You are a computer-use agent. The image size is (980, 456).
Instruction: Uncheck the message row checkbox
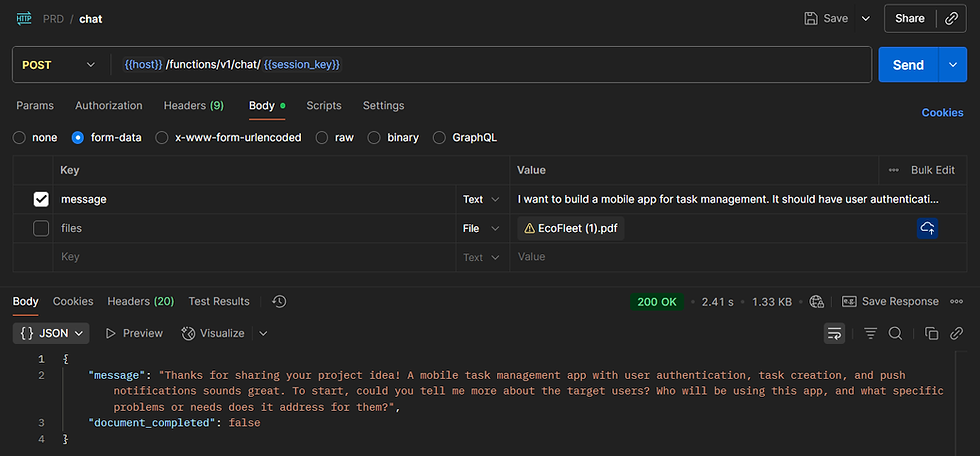click(41, 199)
